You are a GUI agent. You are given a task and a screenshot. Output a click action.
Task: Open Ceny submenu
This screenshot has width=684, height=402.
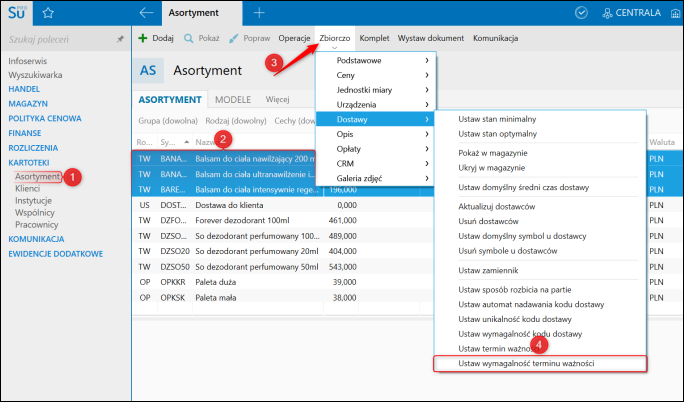375,75
